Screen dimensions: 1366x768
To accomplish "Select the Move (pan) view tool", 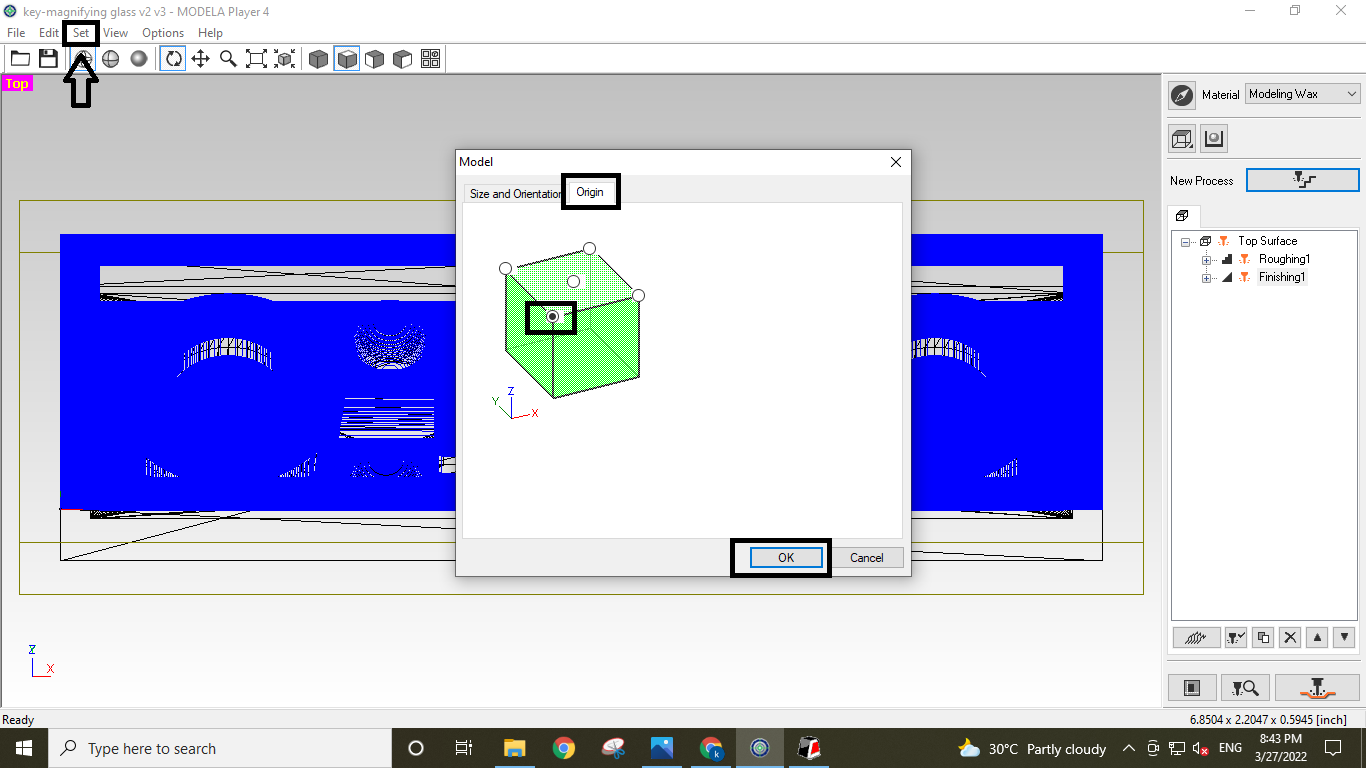I will [200, 59].
